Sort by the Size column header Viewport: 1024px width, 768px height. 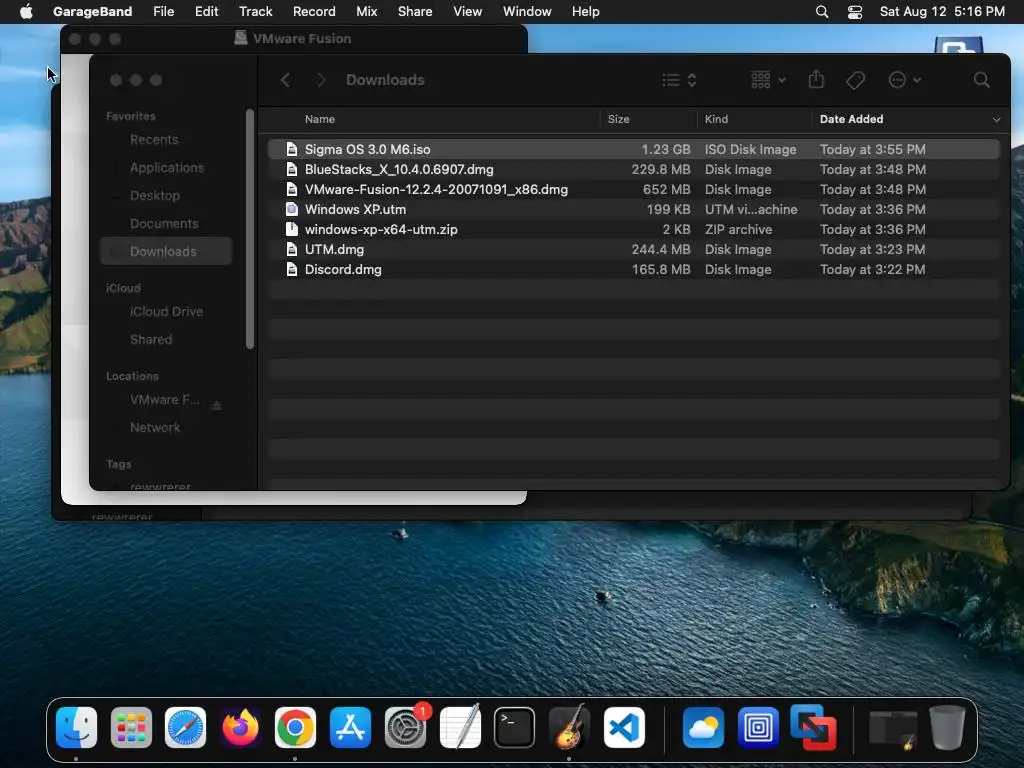coord(618,120)
